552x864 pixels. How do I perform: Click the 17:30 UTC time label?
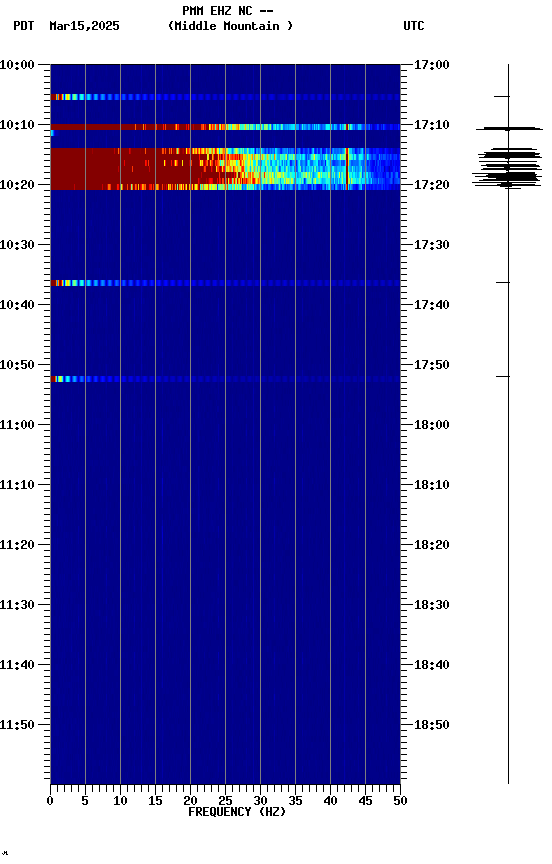[432, 245]
